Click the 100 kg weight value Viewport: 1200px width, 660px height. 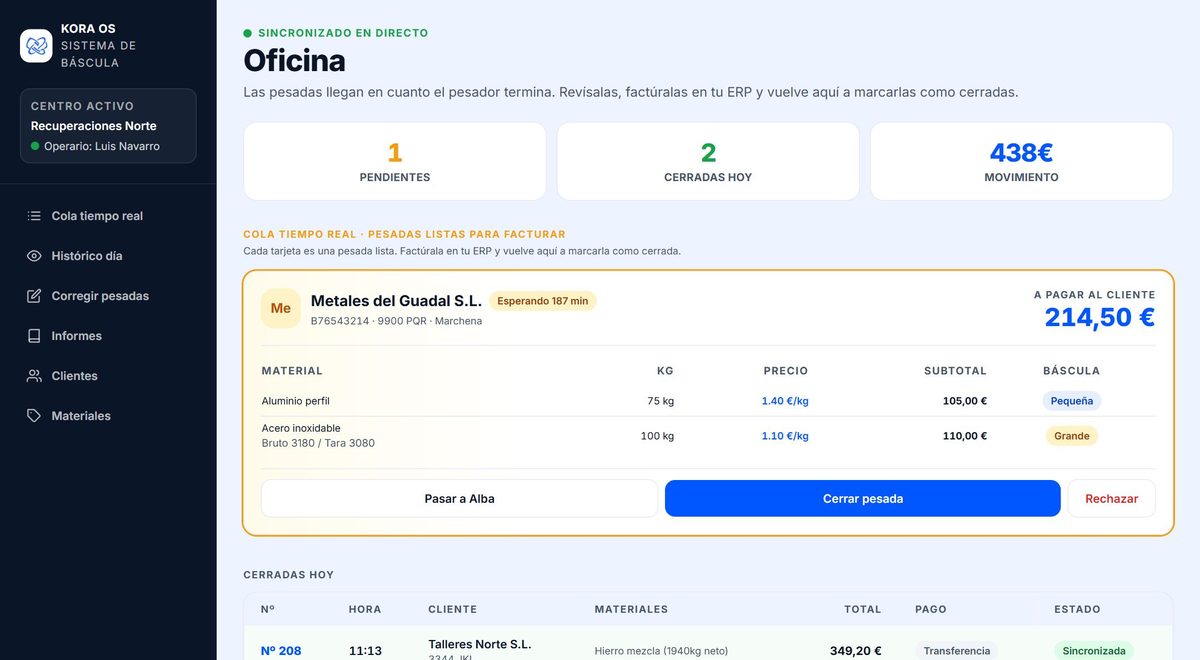(x=657, y=436)
